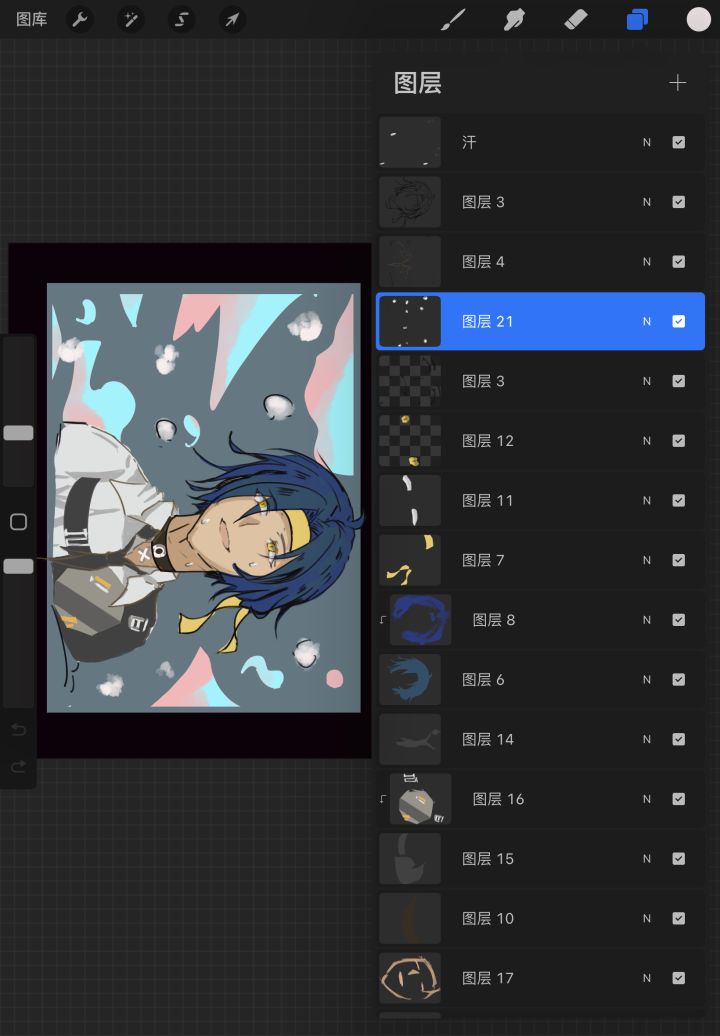
Task: Select the Eraser tool
Action: point(575,20)
